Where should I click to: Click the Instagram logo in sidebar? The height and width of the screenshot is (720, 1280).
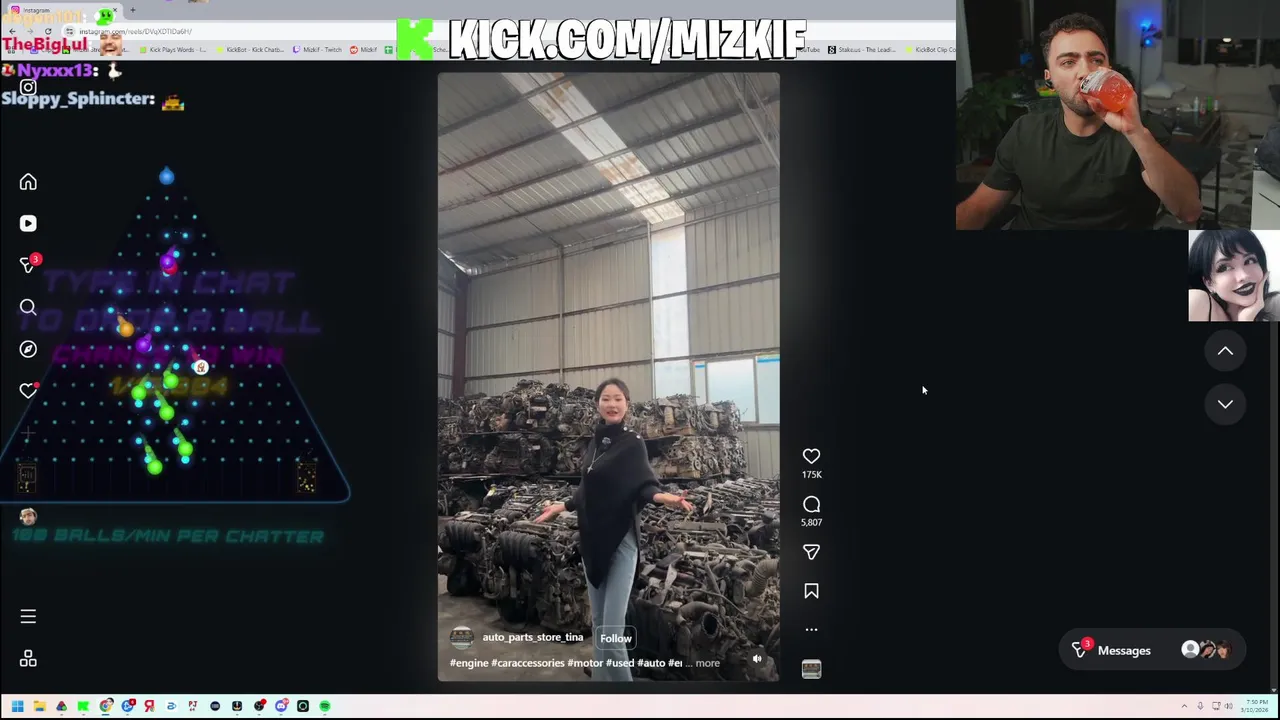tap(28, 87)
